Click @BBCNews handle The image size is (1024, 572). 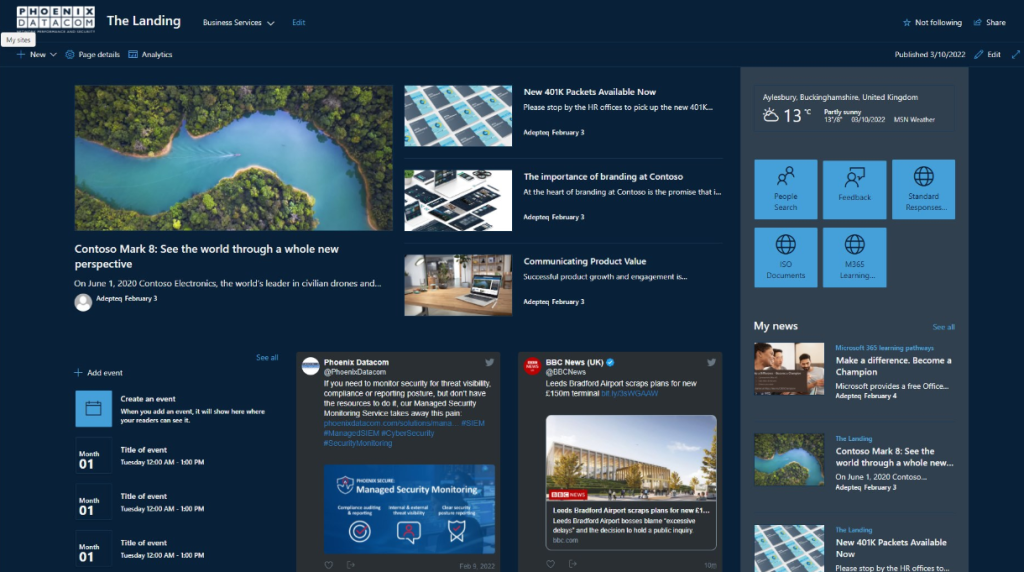tap(566, 372)
